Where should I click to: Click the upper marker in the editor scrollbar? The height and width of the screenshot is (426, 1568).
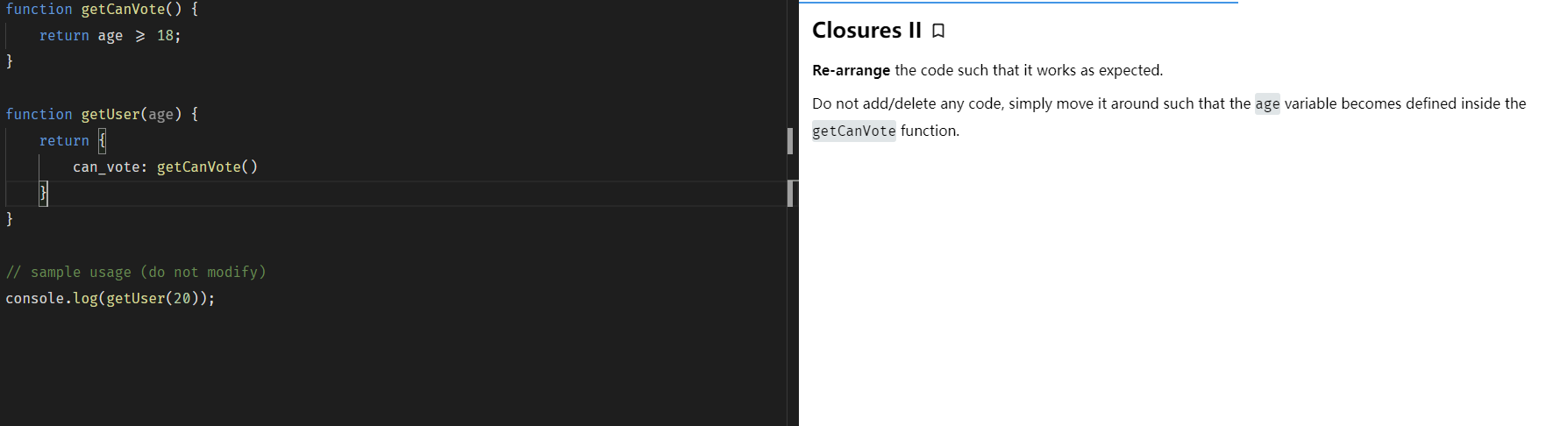point(790,141)
